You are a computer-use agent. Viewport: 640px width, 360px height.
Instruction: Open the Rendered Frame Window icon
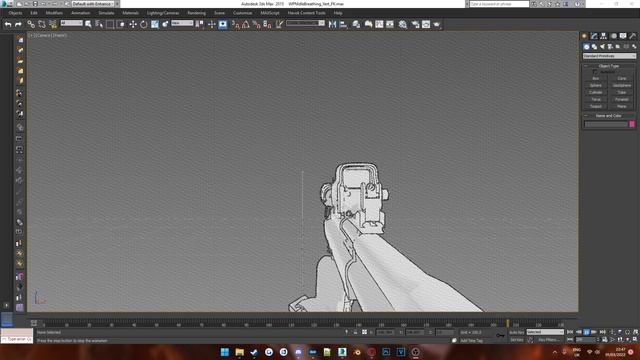(x=426, y=24)
